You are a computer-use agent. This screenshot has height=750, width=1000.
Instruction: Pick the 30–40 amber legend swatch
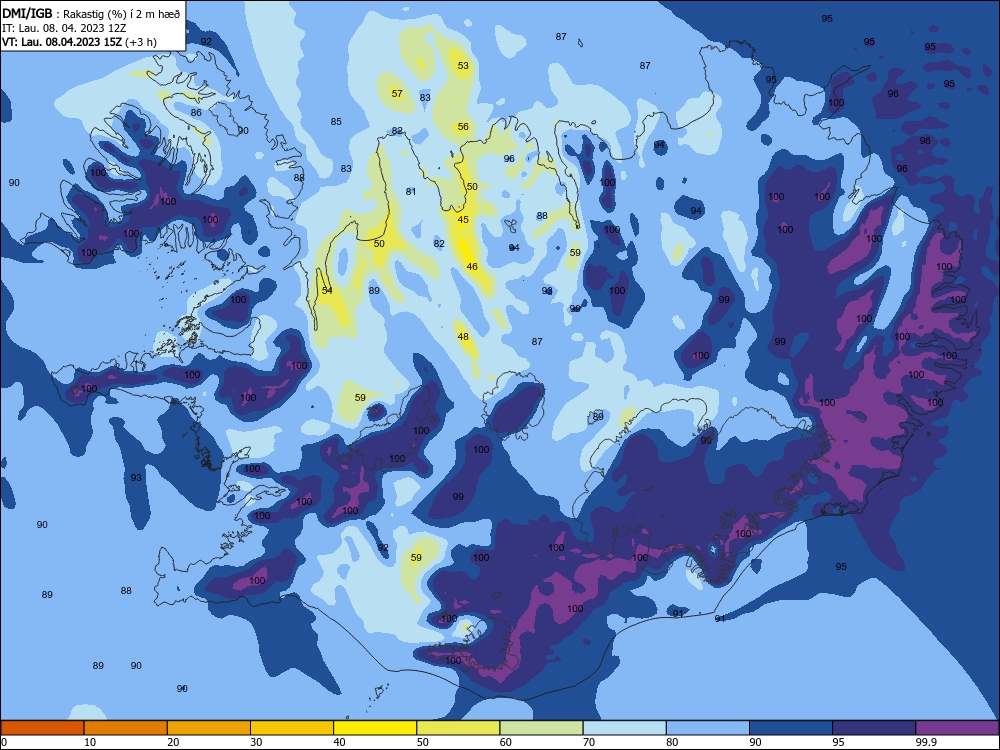point(292,728)
